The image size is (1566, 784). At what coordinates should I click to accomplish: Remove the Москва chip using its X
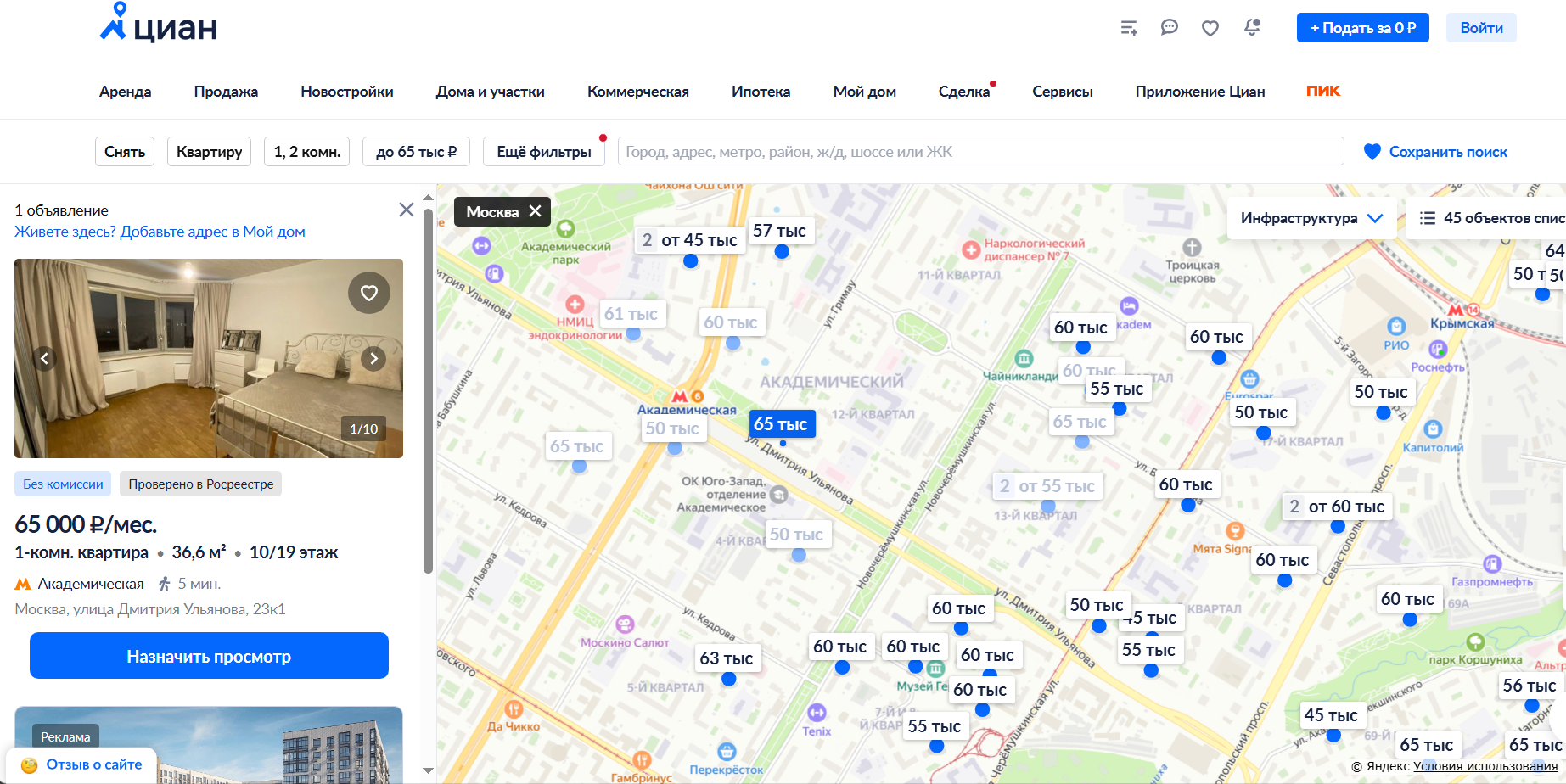[x=535, y=211]
